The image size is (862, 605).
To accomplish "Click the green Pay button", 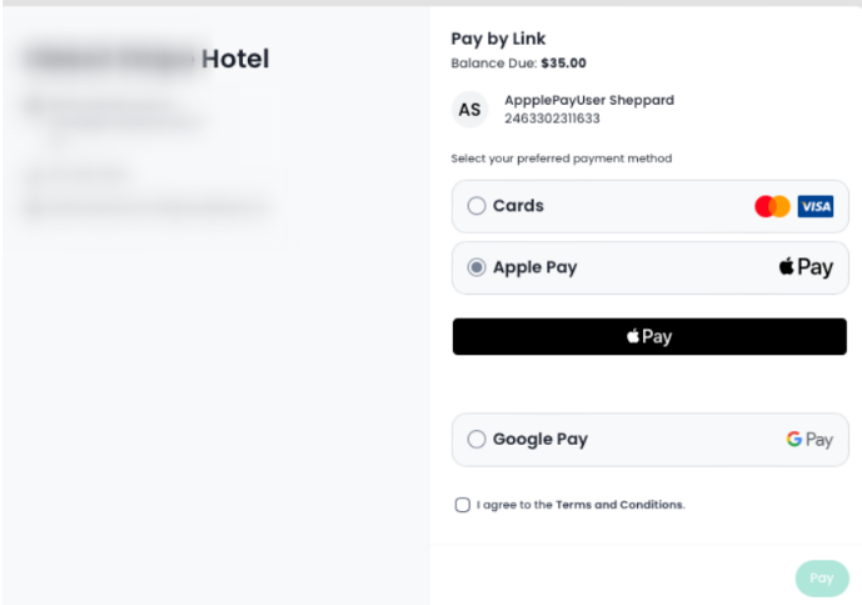I will tap(821, 578).
